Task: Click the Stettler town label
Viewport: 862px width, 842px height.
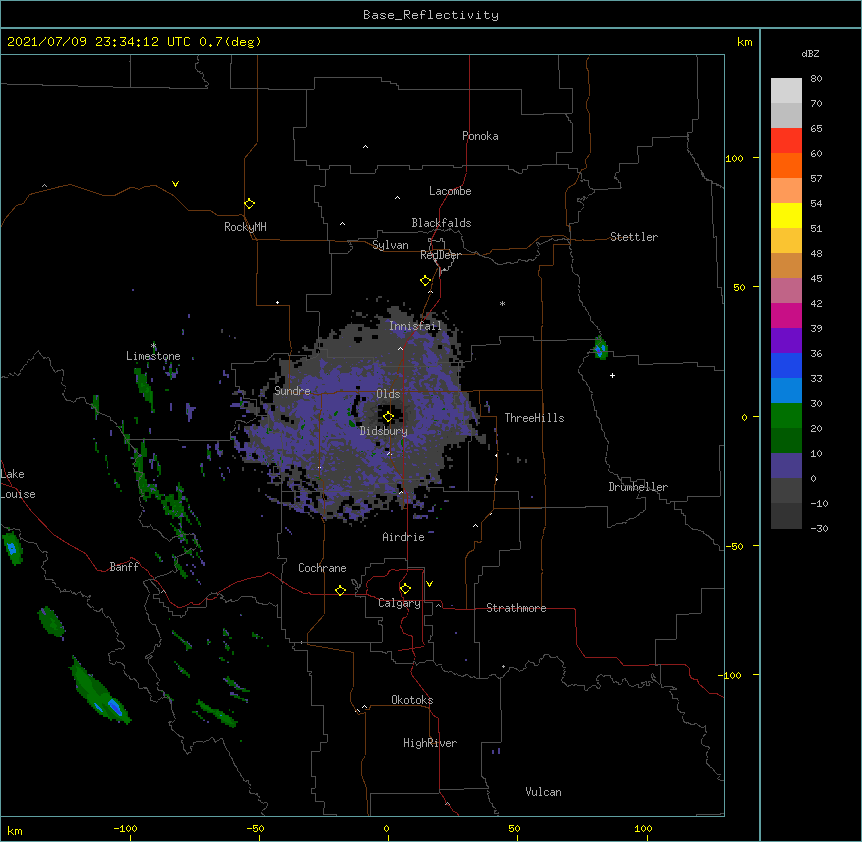Action: 633,237
